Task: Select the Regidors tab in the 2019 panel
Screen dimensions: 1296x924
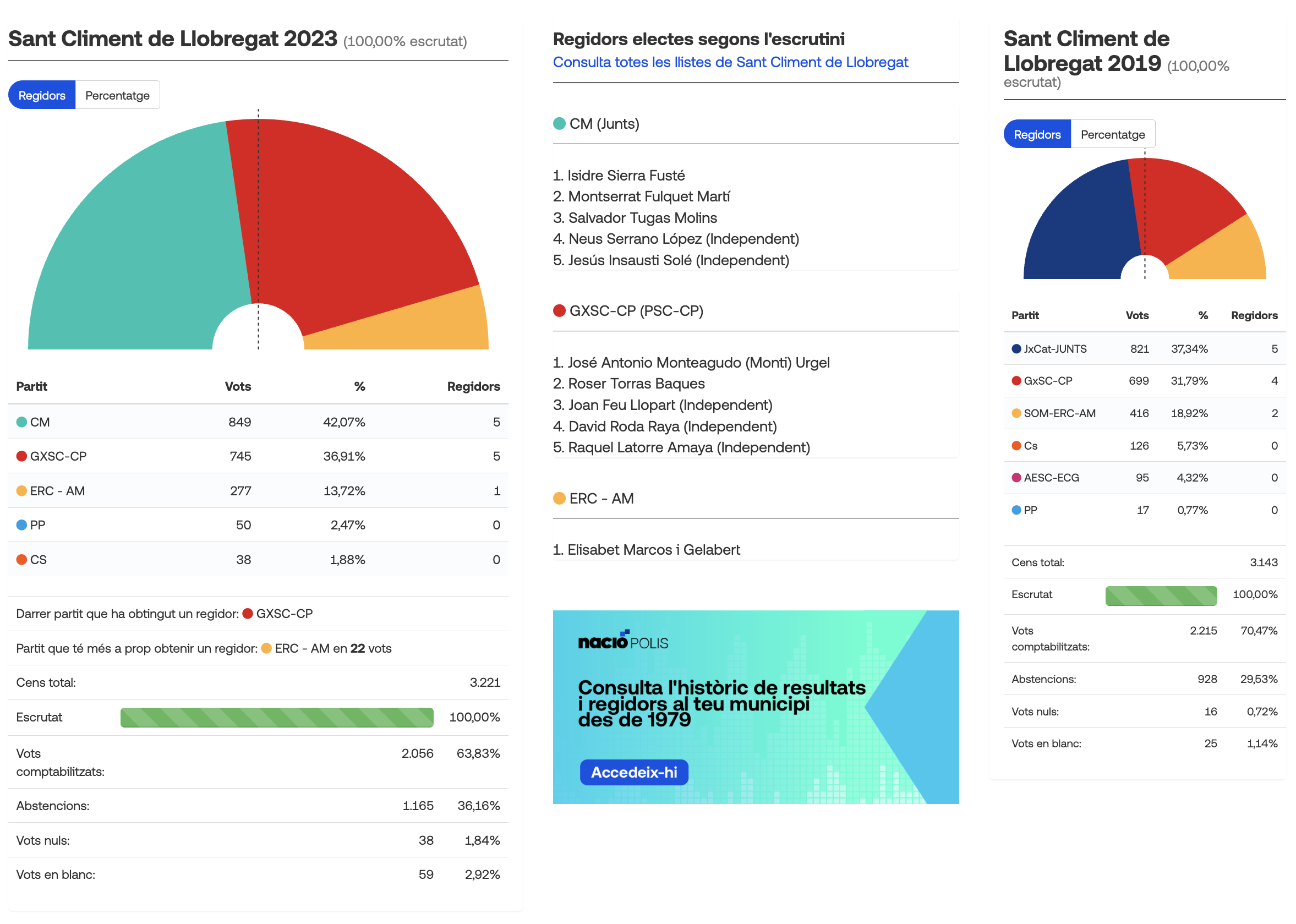Action: 1037,134
